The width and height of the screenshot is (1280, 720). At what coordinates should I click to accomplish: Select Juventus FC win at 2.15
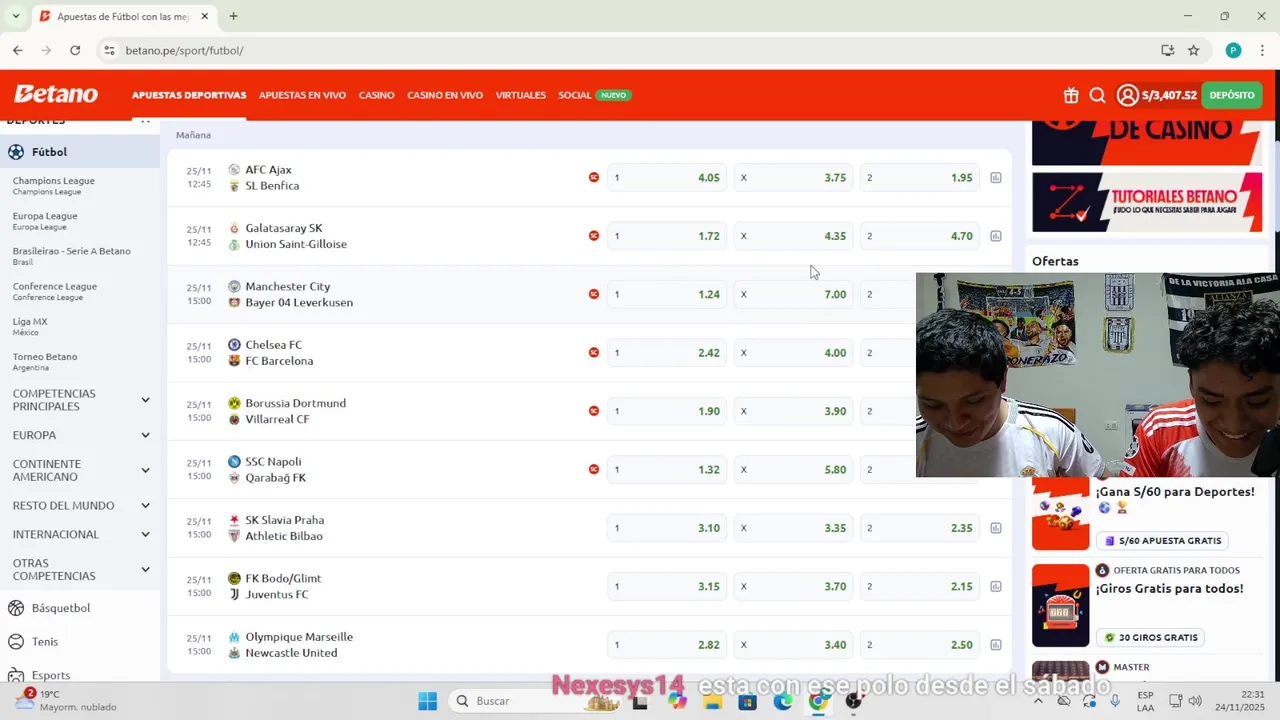[920, 586]
